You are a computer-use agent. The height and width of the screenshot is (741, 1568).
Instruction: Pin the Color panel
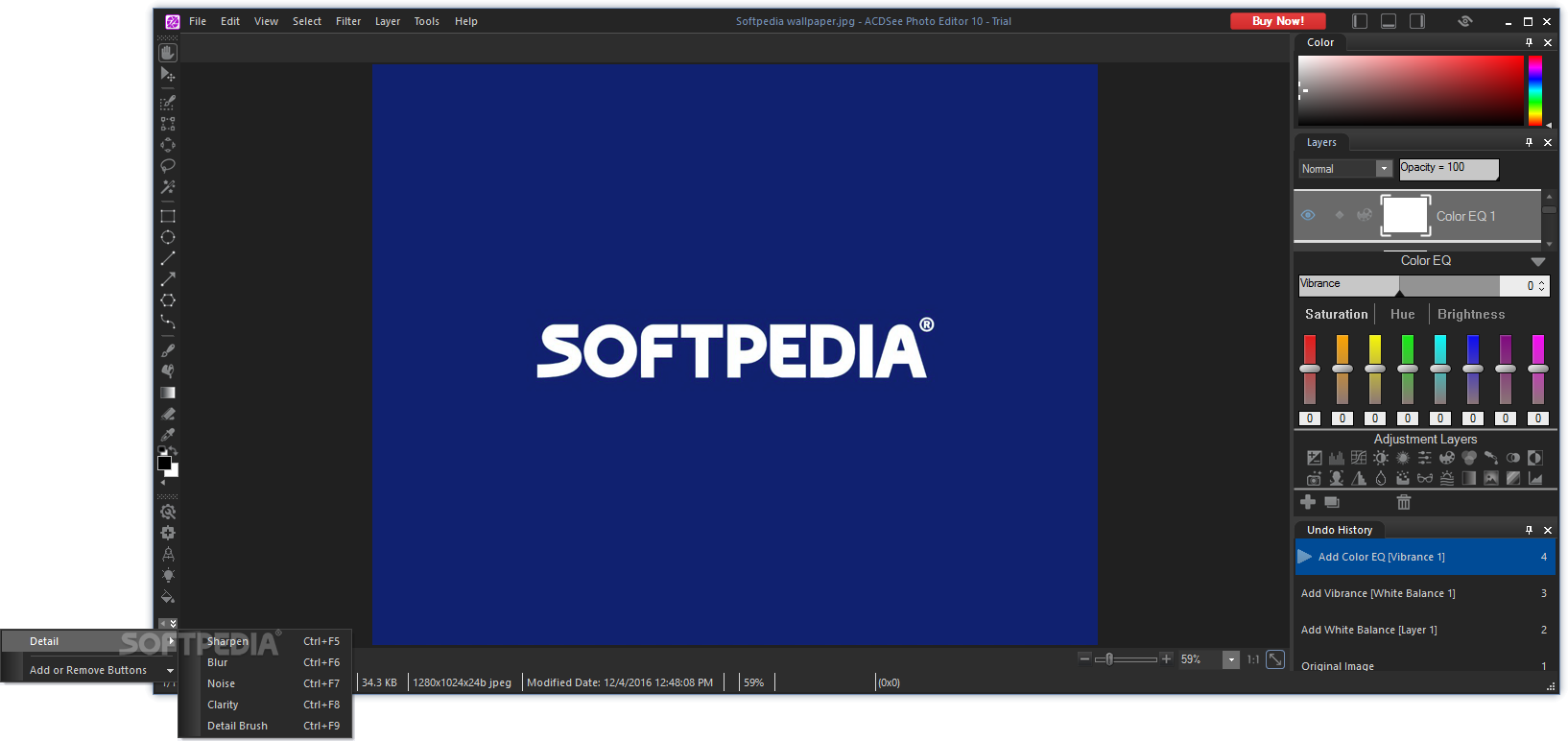[x=1530, y=42]
